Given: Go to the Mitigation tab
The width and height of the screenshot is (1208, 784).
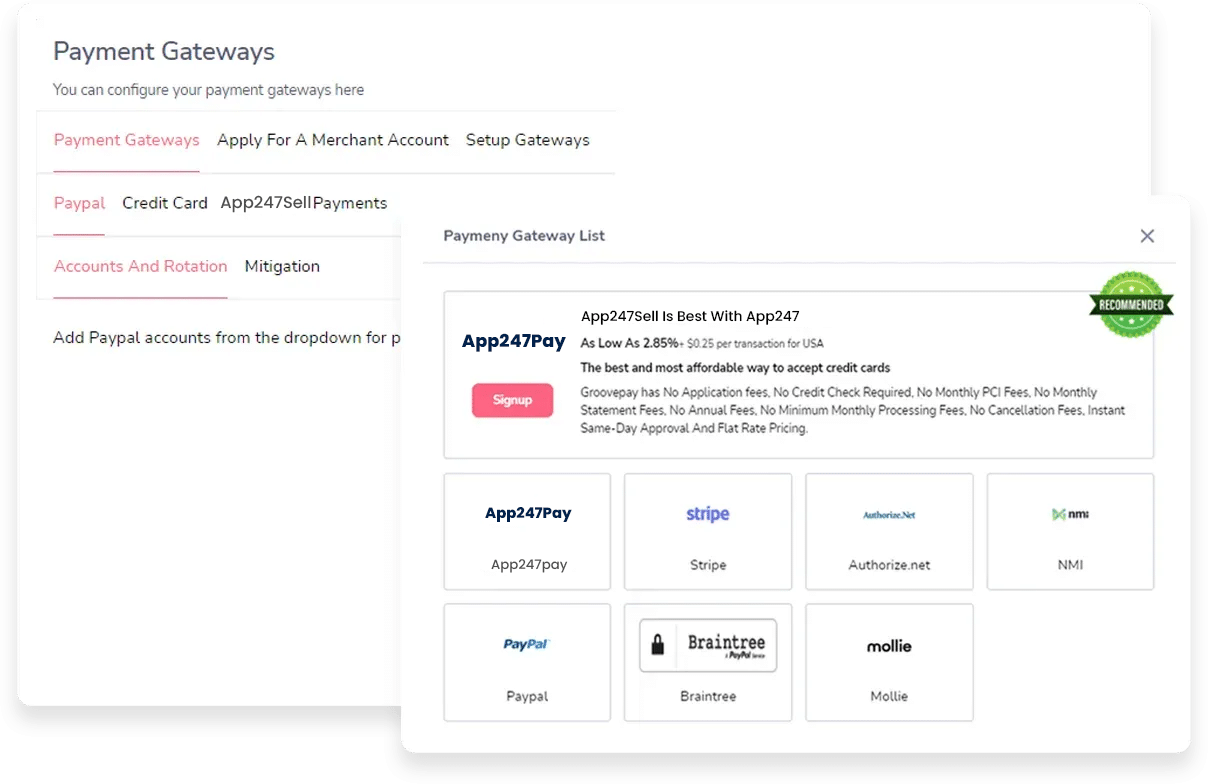Looking at the screenshot, I should point(282,266).
